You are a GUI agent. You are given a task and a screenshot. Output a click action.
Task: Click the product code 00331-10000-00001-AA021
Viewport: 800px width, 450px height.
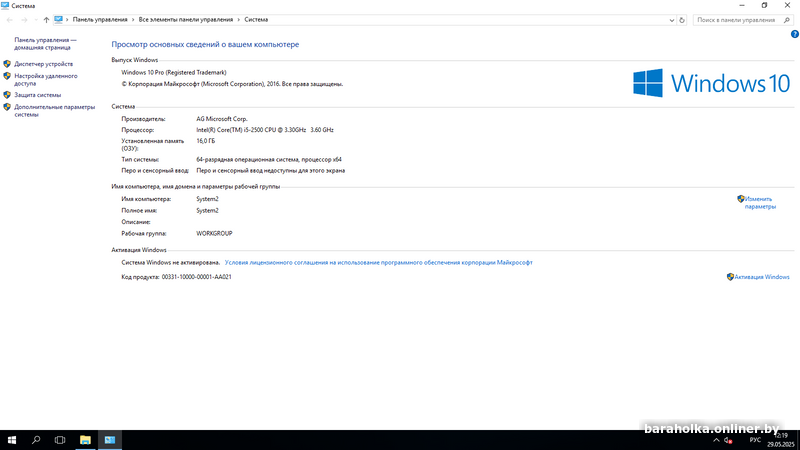[196, 277]
